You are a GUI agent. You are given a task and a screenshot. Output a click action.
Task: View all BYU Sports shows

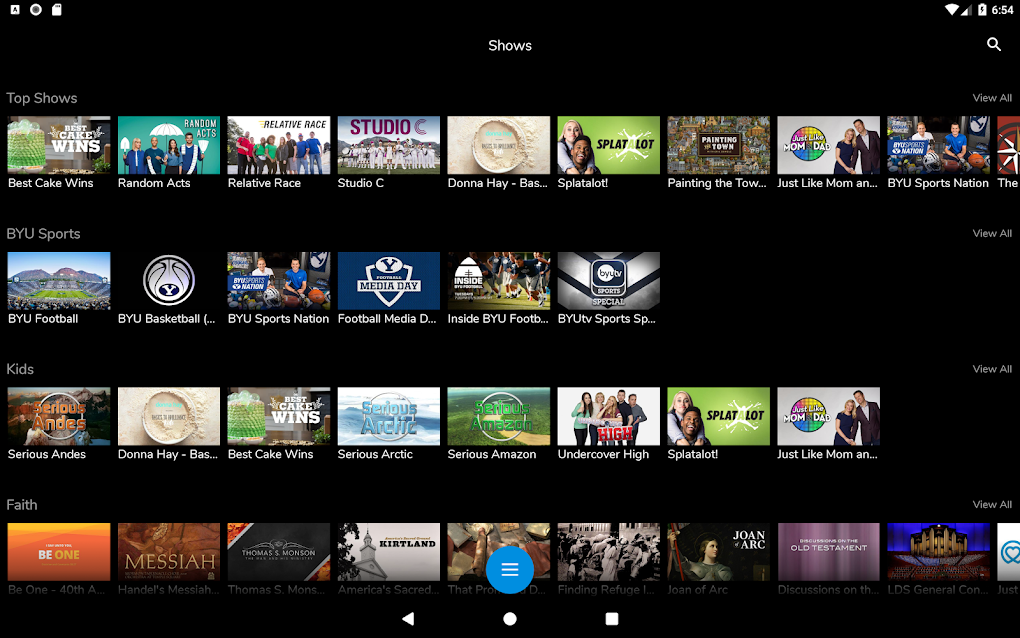point(992,233)
